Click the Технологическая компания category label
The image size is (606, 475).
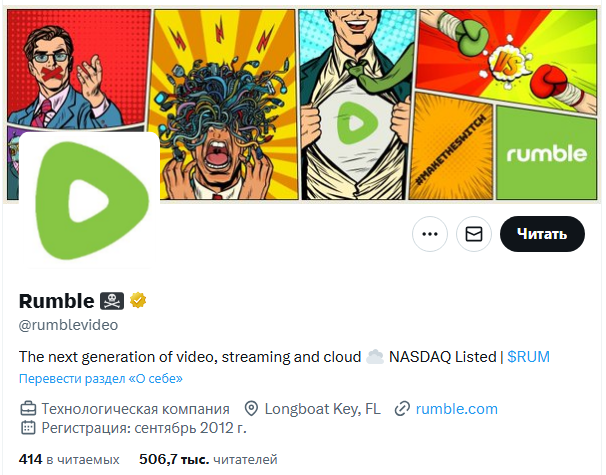click(x=135, y=409)
